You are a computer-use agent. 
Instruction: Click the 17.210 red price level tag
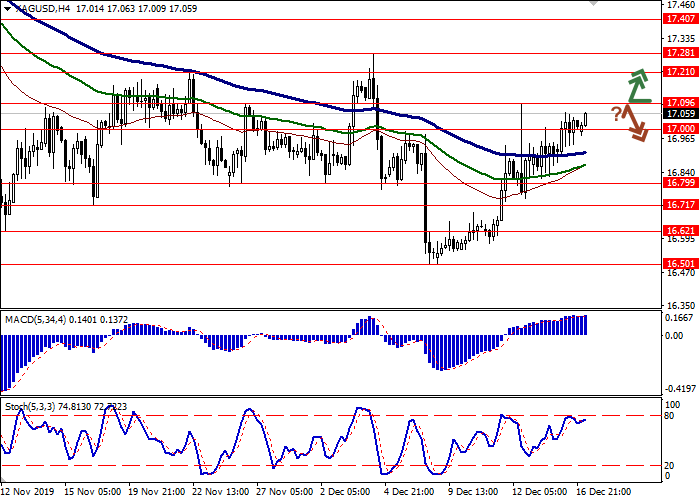point(680,72)
